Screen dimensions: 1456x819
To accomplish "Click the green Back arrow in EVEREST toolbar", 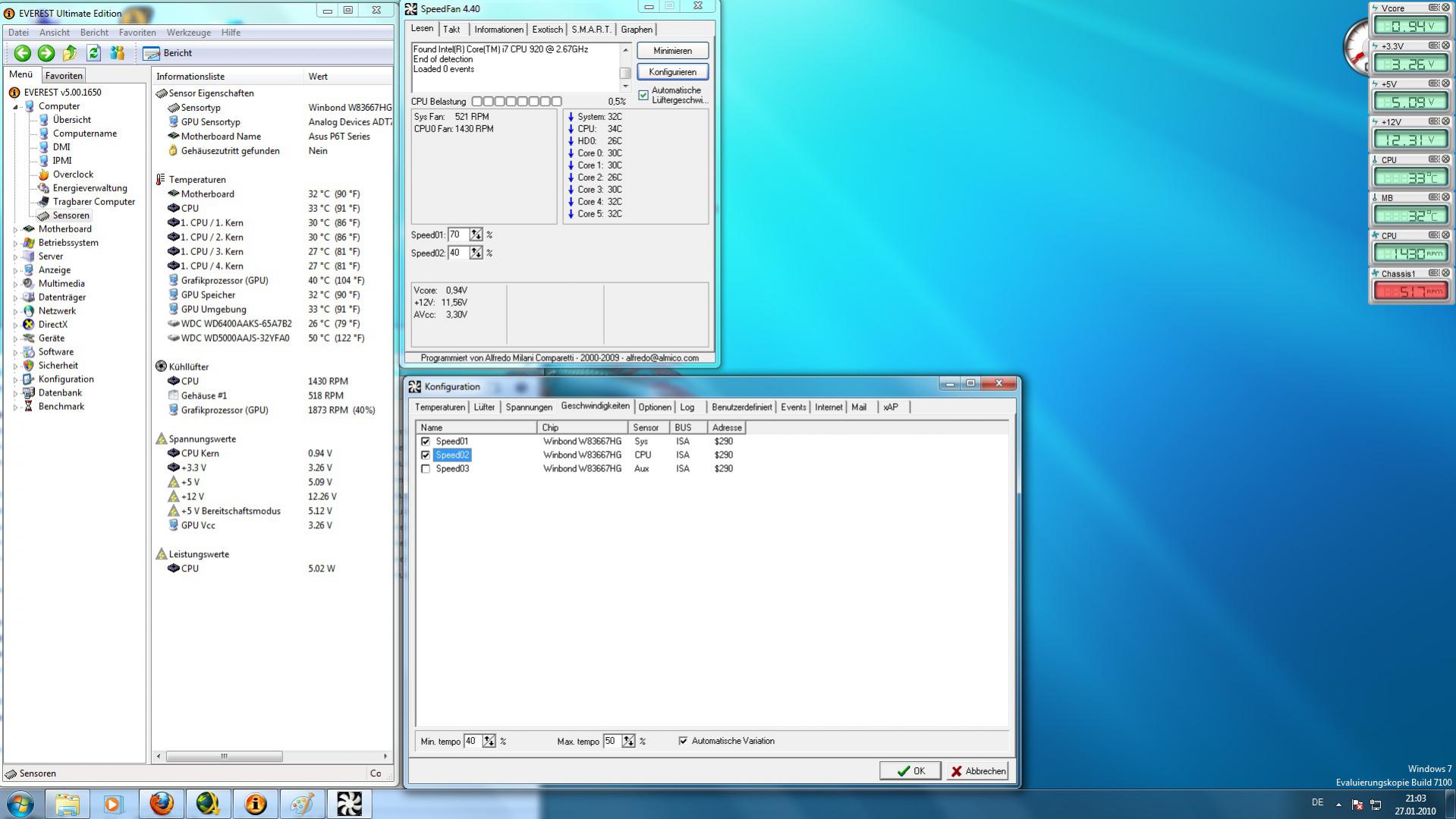I will coord(22,53).
